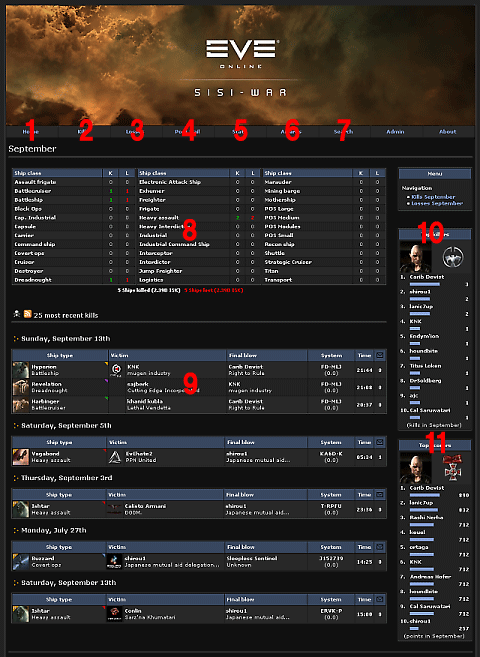Go to the Home navigation tab
480x657 pixels.
point(31,132)
